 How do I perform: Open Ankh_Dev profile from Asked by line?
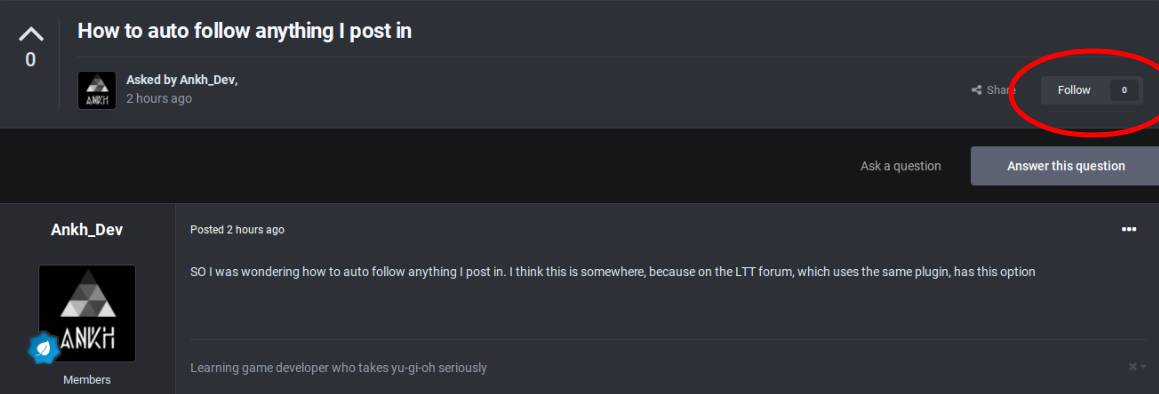tap(207, 80)
